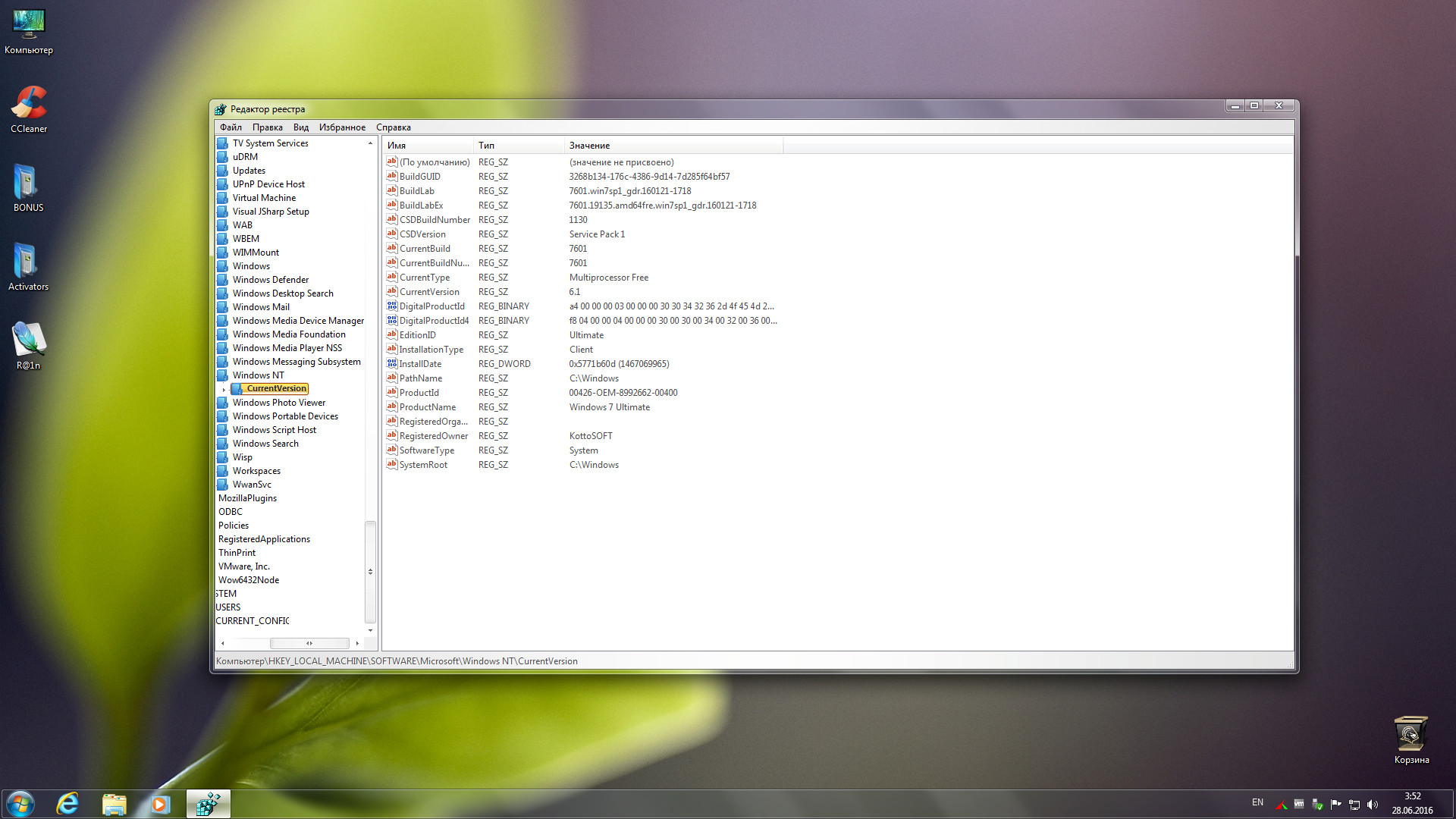The width and height of the screenshot is (1456, 819).
Task: Select the Windows Mail key
Action: click(x=261, y=307)
